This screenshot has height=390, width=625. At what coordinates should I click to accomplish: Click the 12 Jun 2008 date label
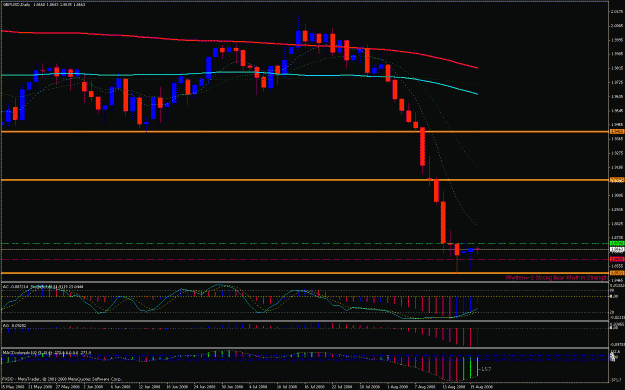click(x=148, y=387)
